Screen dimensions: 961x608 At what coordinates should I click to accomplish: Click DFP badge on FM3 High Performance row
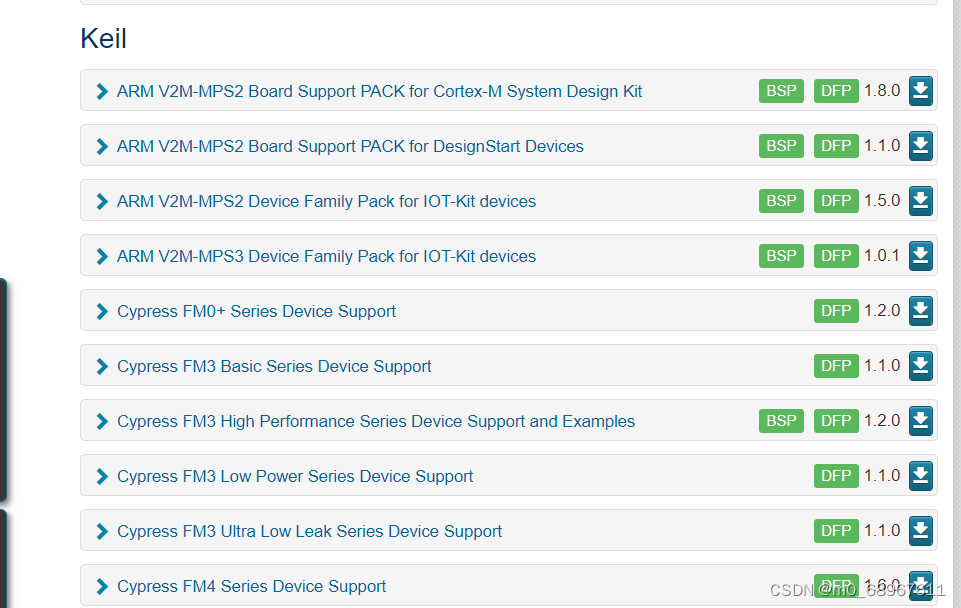click(836, 421)
